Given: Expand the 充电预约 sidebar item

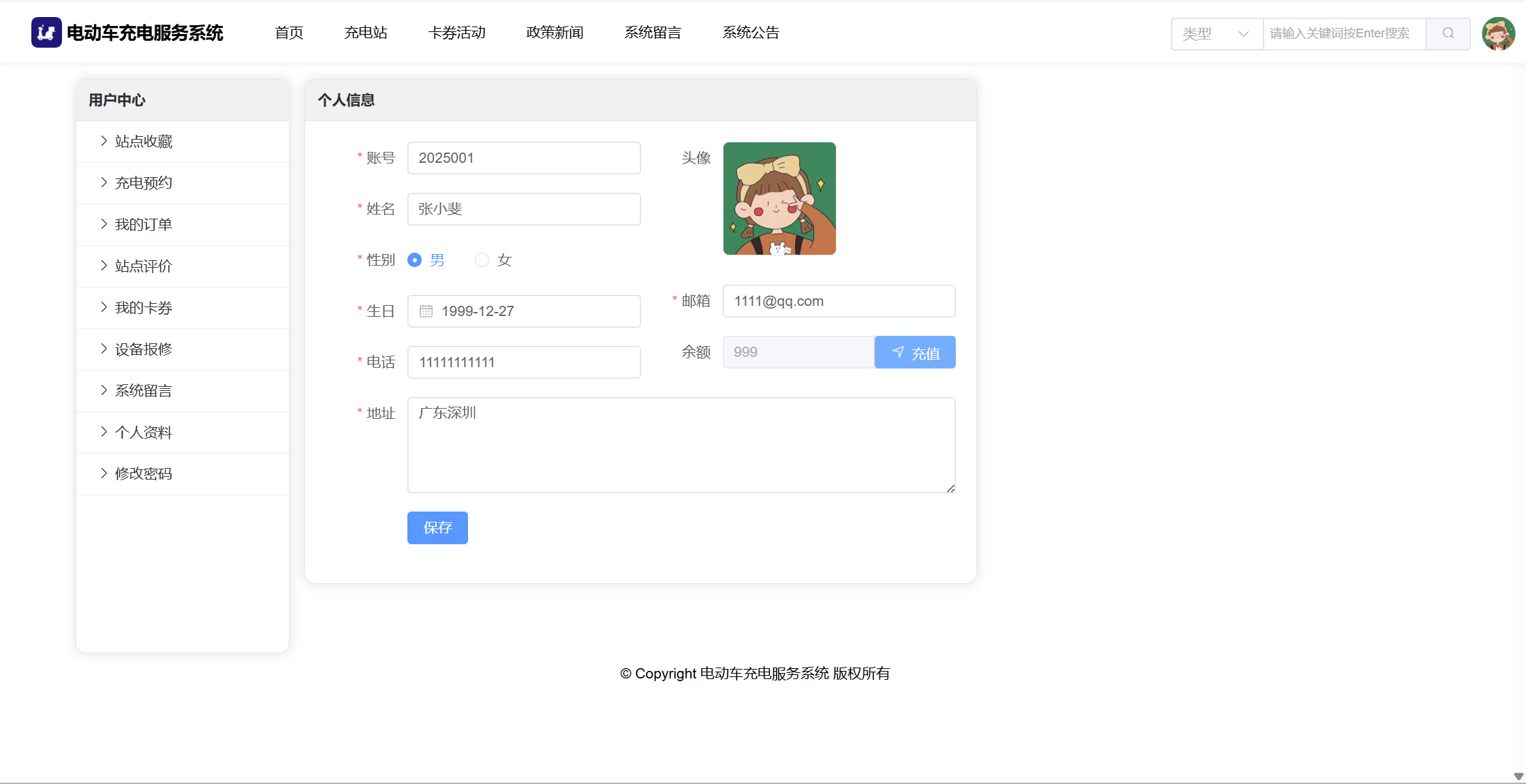Looking at the screenshot, I should (x=143, y=183).
